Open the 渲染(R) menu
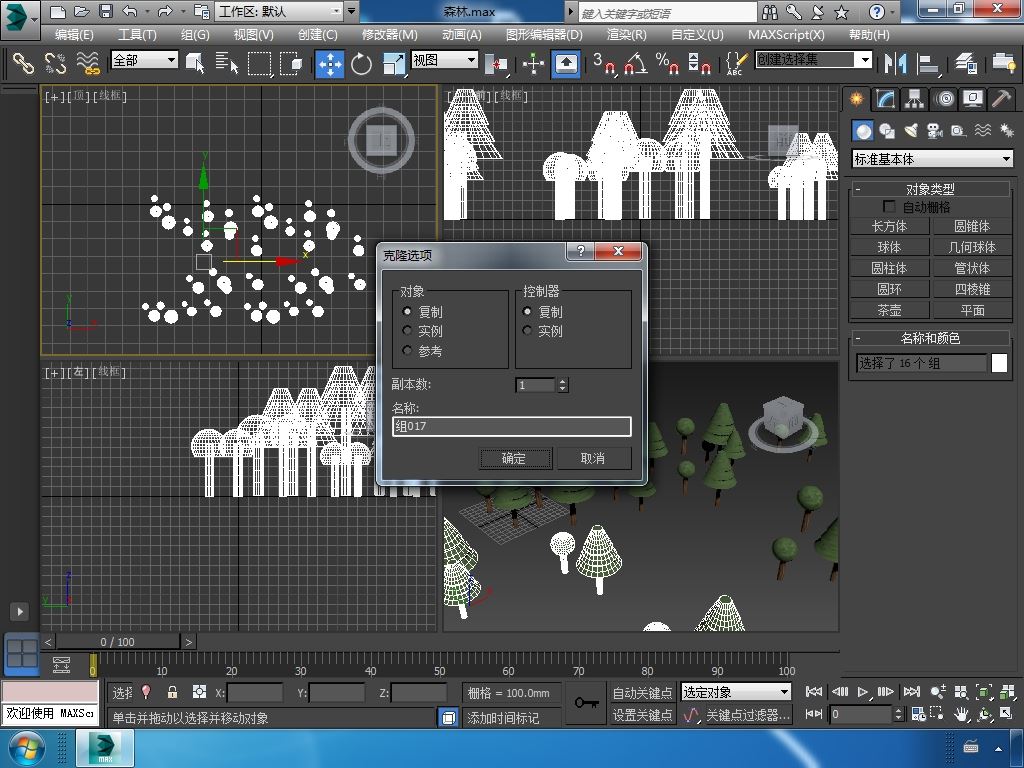1024x768 pixels. pos(626,34)
